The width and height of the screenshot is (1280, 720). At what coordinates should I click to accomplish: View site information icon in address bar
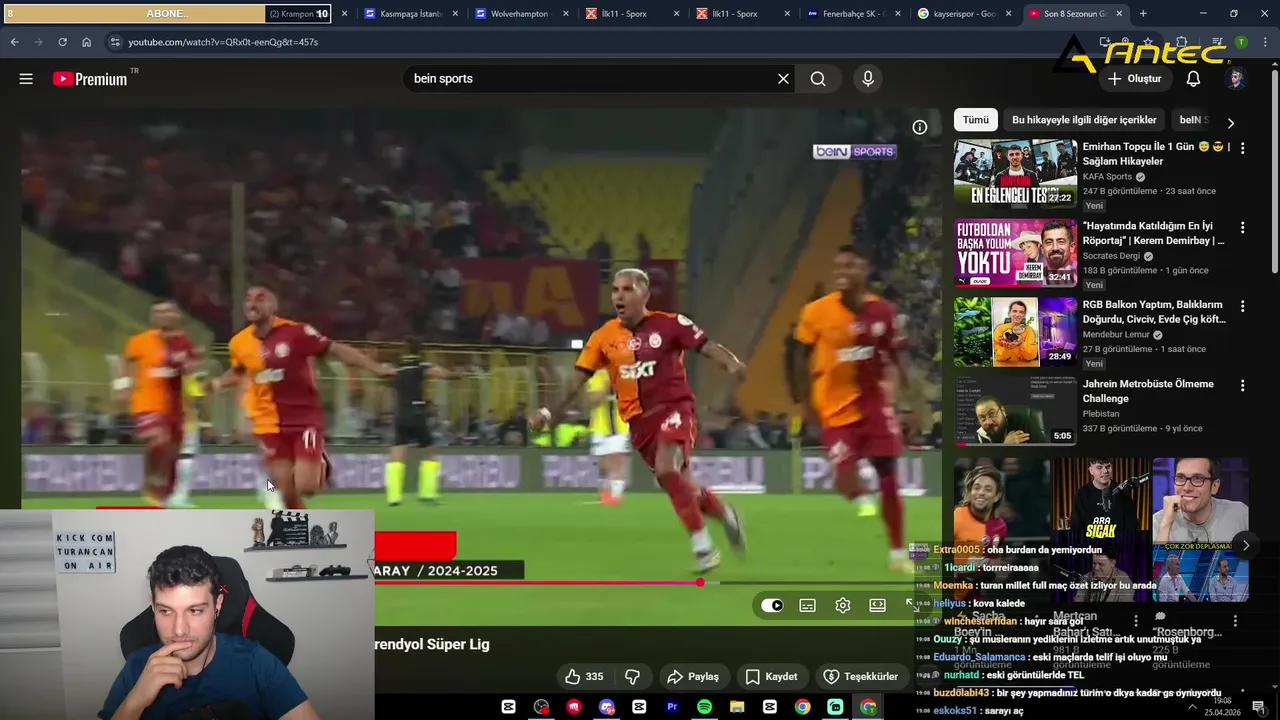[115, 42]
